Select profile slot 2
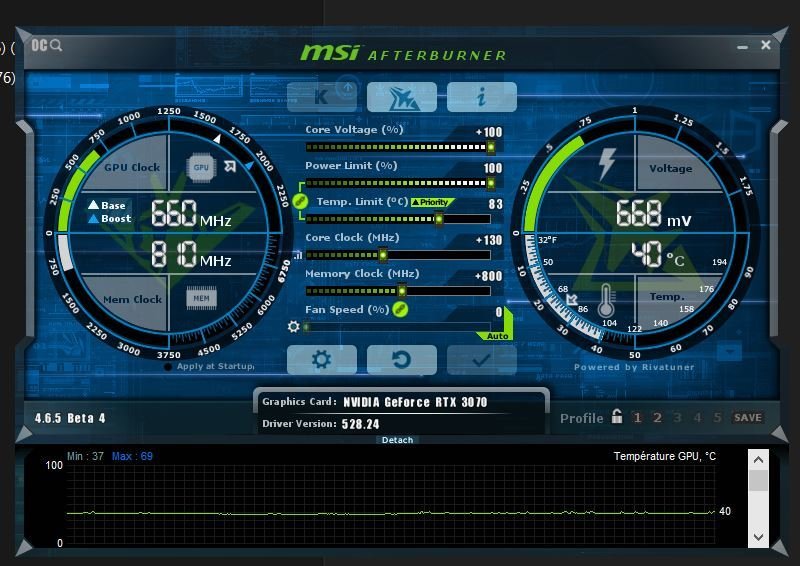The width and height of the screenshot is (800, 566). [657, 417]
